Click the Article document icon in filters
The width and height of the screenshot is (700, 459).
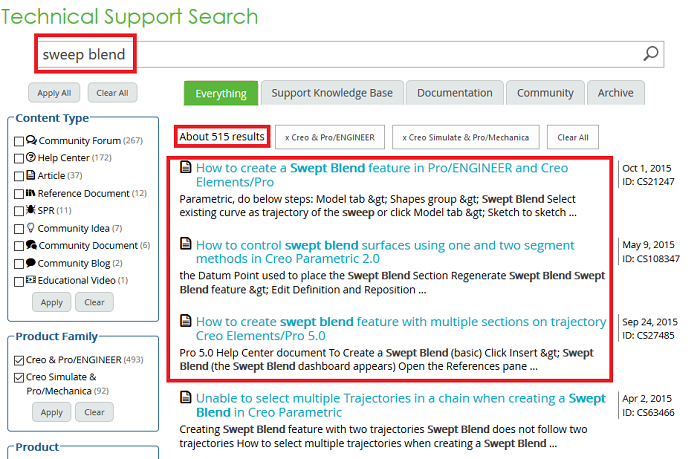pos(30,175)
